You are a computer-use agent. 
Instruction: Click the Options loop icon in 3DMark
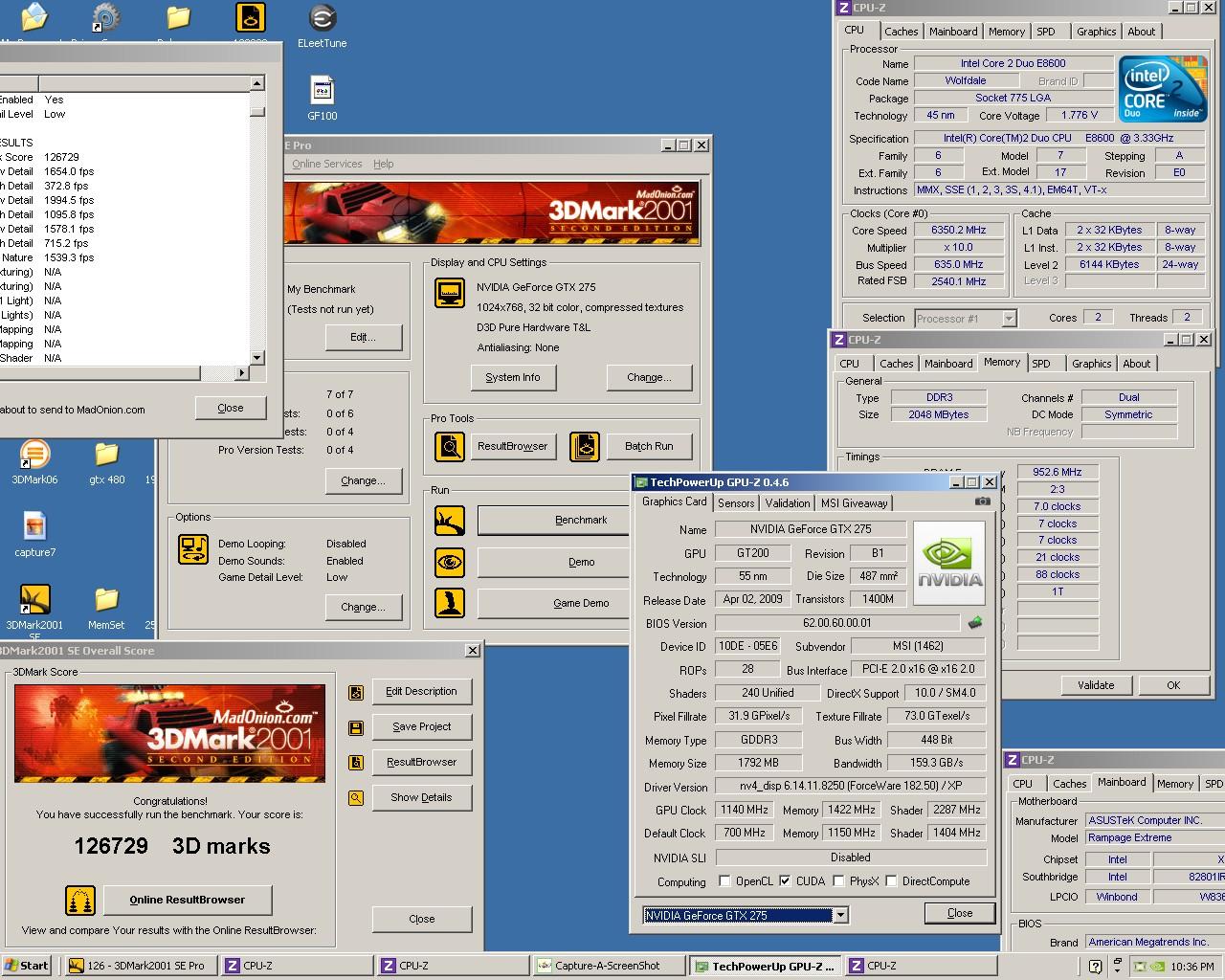coord(193,549)
